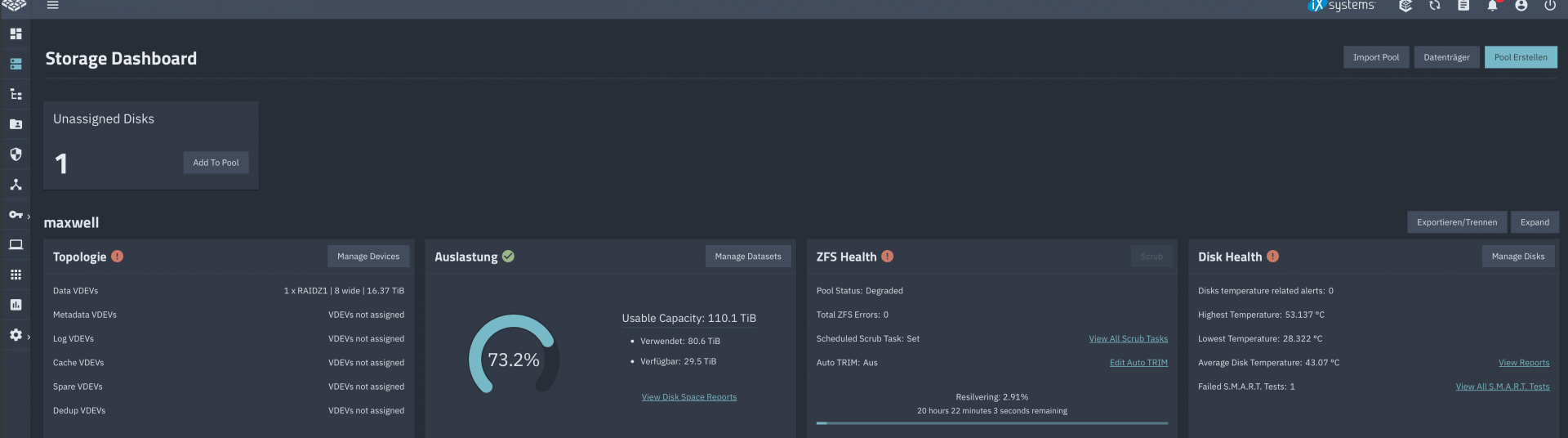Open the Shares folder sidebar icon
Image resolution: width=1568 pixels, height=438 pixels.
[16, 124]
